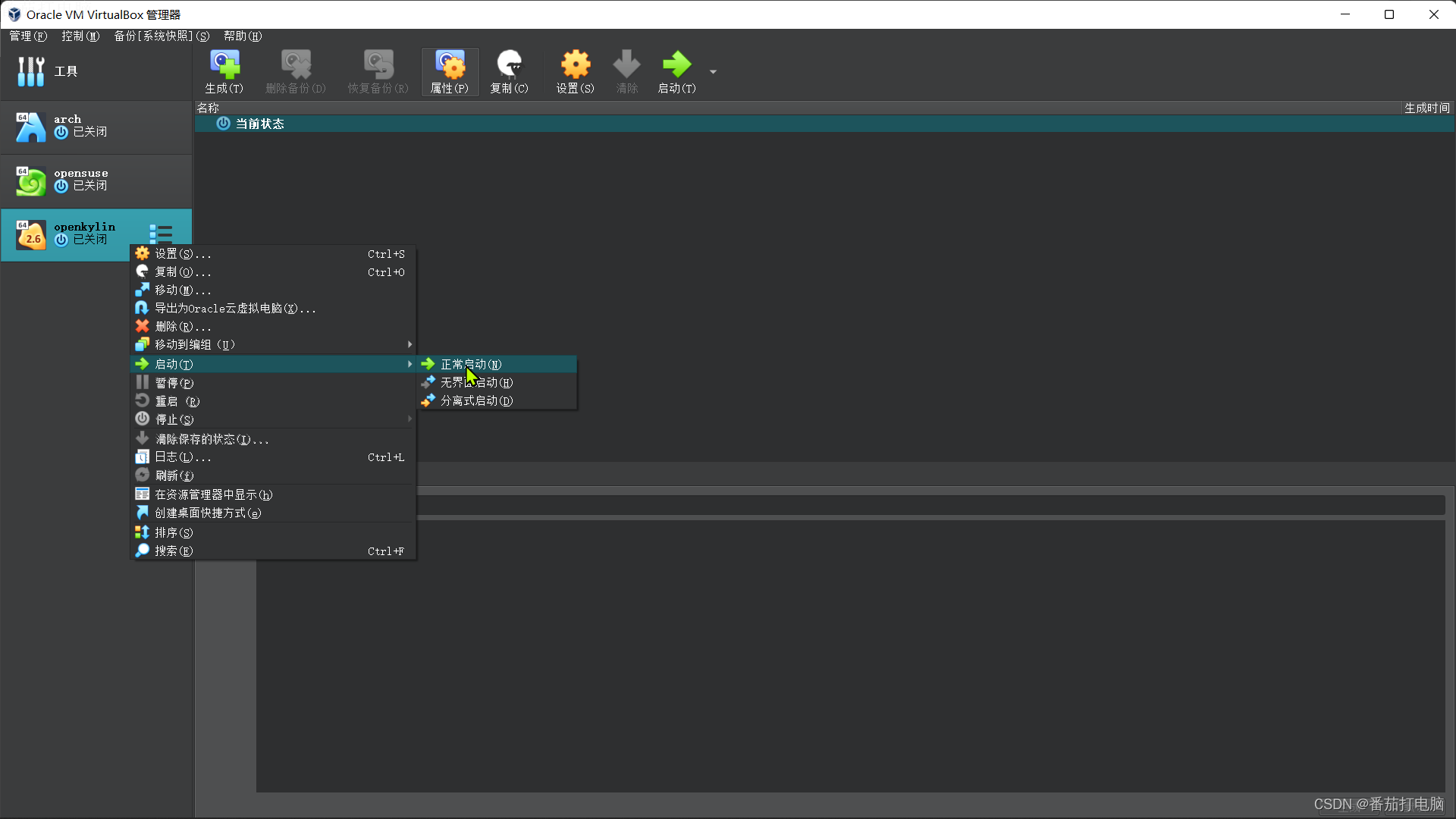
Task: Open the dropdown arrow next to Start (启动) in the toolbar
Action: [x=713, y=72]
